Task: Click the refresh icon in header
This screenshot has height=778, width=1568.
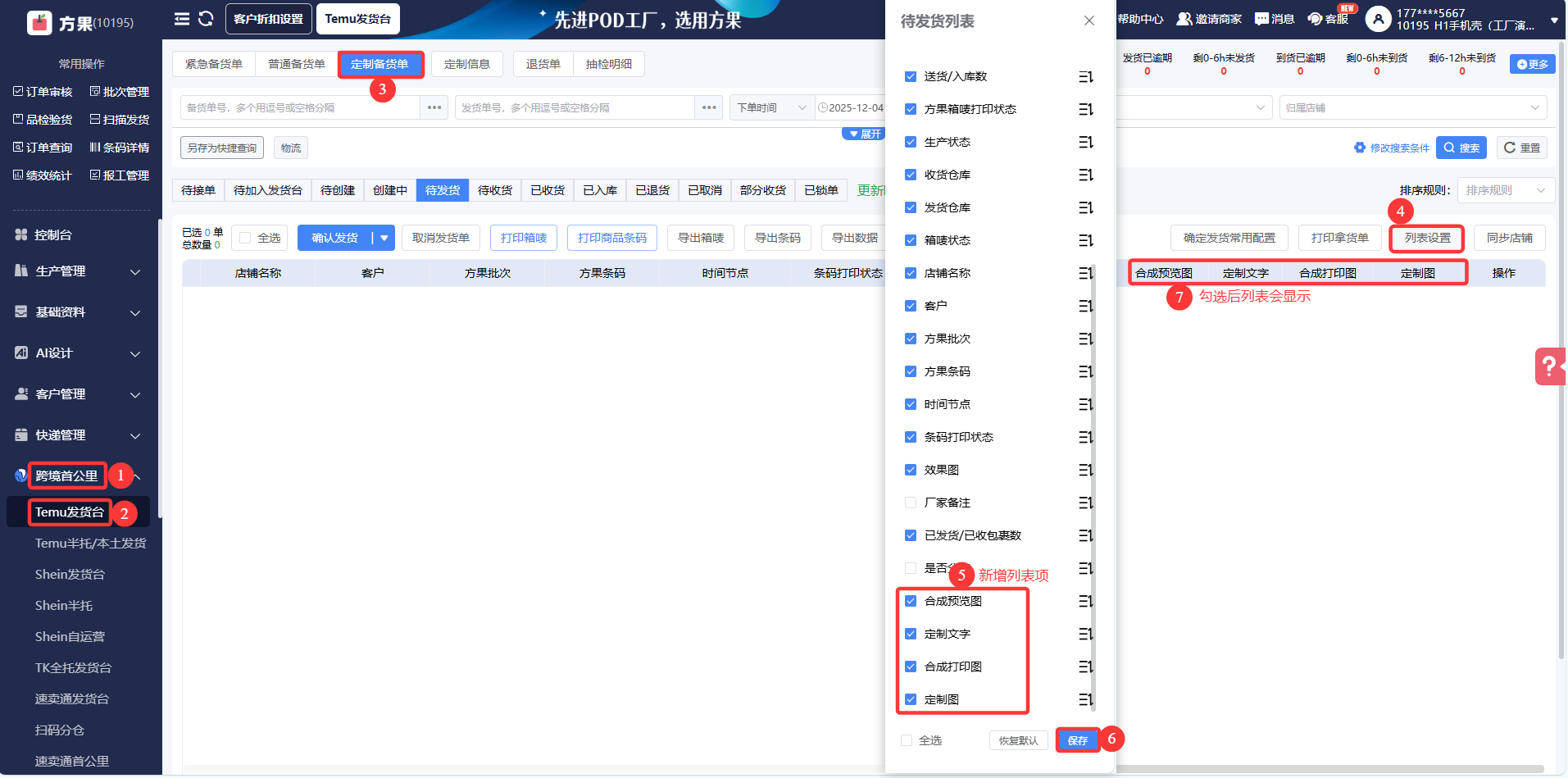Action: click(x=206, y=19)
